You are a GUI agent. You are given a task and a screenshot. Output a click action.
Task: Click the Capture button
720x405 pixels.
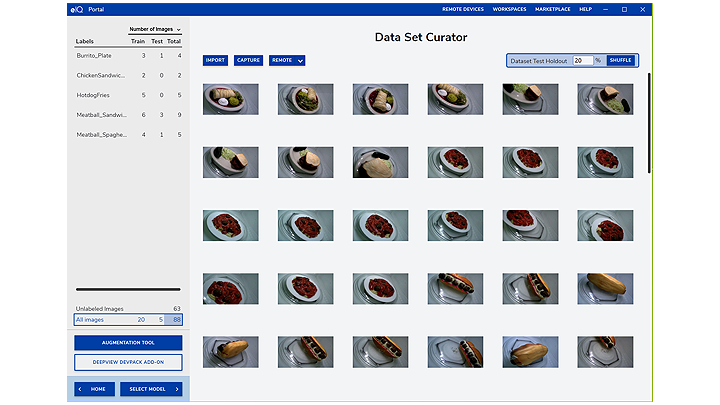click(x=248, y=60)
